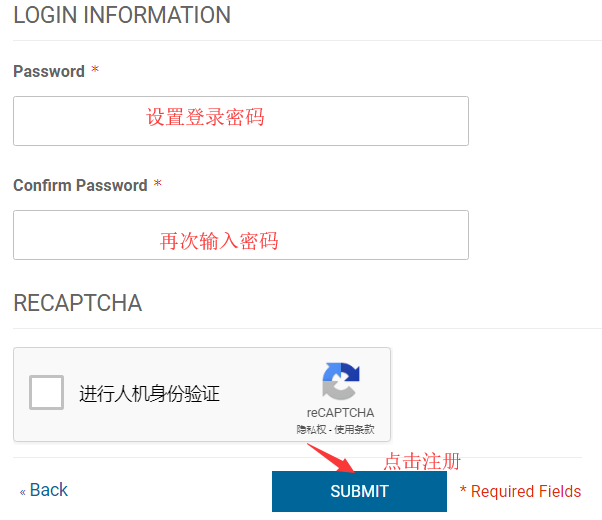Click the Password field label

coord(49,72)
